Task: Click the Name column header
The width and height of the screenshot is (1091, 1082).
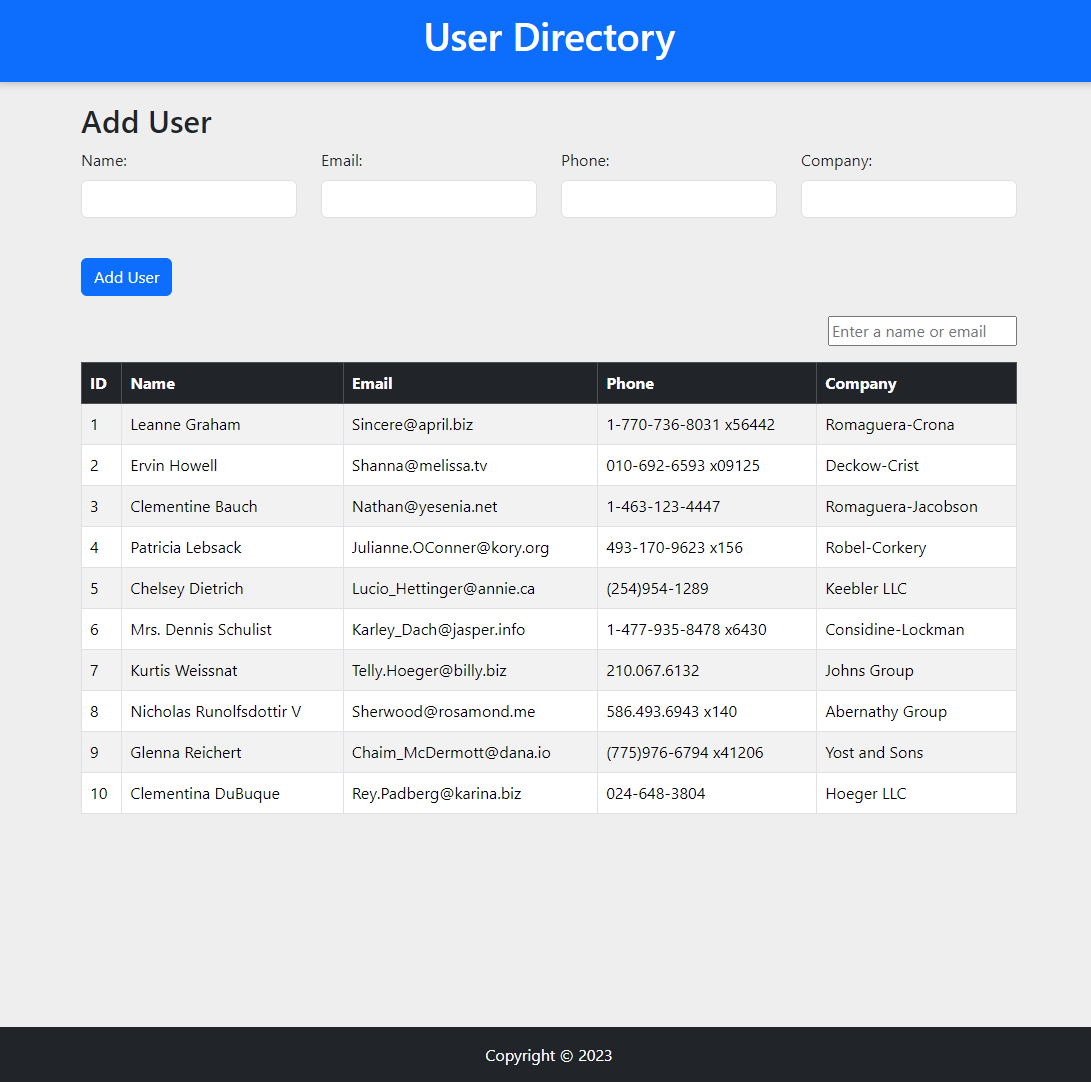Action: pos(152,383)
